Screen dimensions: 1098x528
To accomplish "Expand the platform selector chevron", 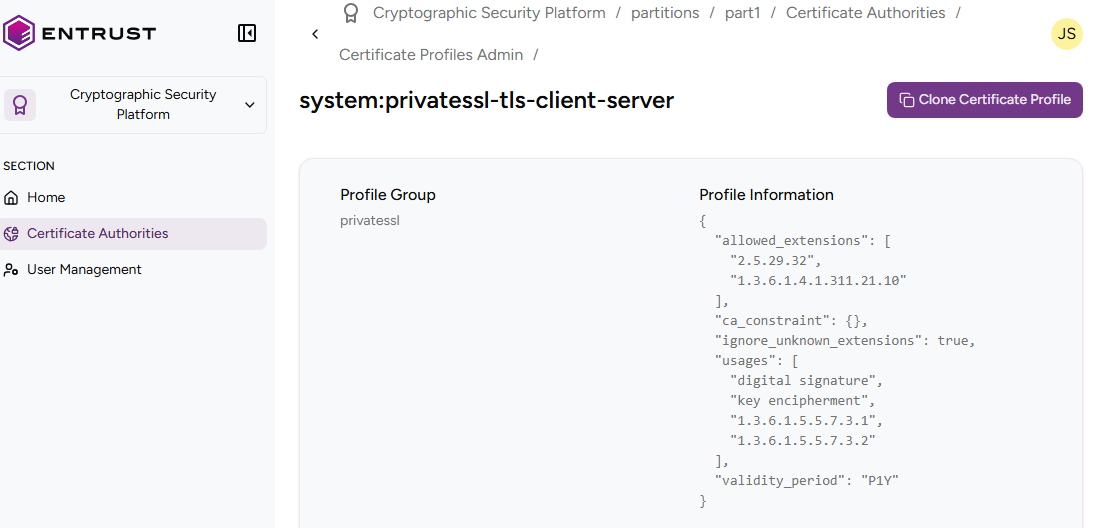I will pos(250,105).
